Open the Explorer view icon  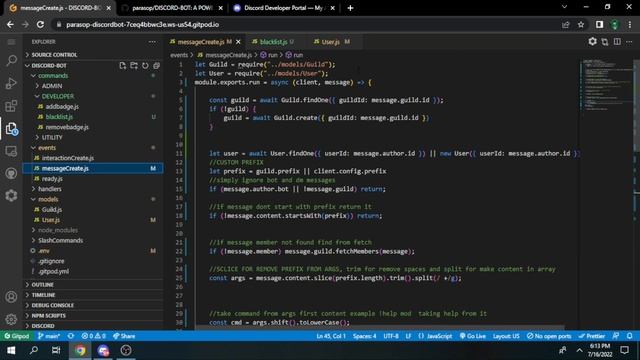(11, 129)
